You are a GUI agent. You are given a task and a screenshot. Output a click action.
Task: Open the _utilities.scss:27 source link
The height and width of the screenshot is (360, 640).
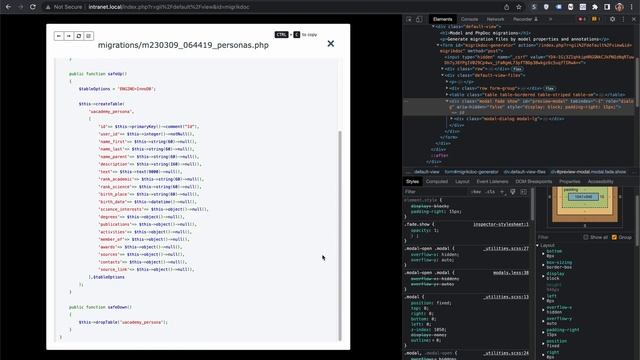pos(506,249)
